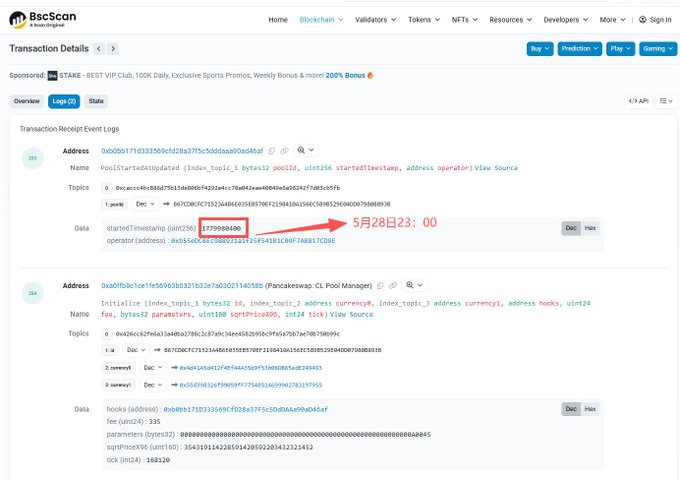This screenshot has height=480, width=680.
Task: Switch to the State tab
Action: [96, 101]
